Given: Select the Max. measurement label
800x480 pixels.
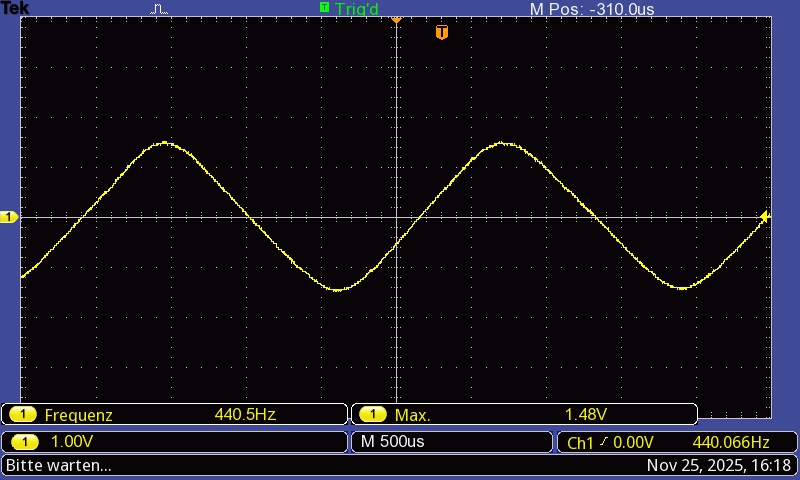Looking at the screenshot, I should point(412,415).
